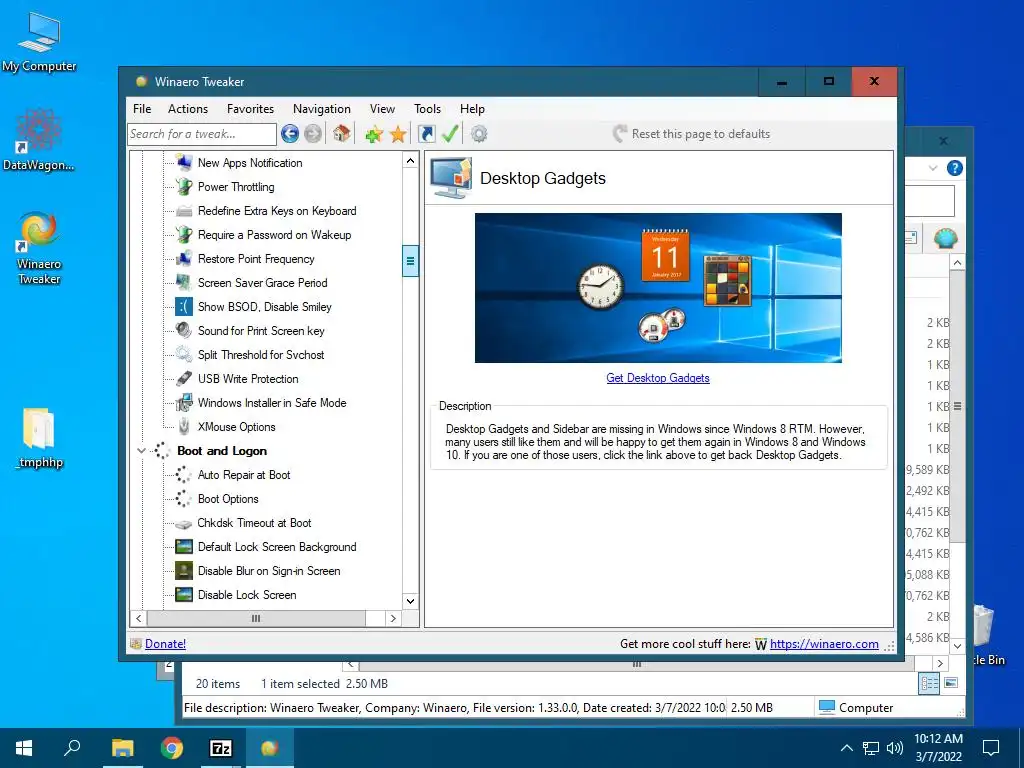Open the Actions menu
Viewport: 1024px width, 768px height.
tap(188, 109)
